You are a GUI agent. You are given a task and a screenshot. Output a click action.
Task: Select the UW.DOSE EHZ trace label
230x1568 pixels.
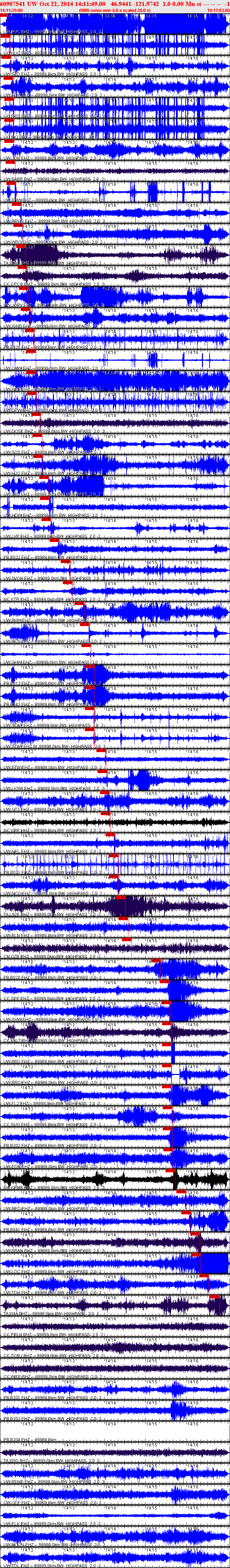point(54,430)
